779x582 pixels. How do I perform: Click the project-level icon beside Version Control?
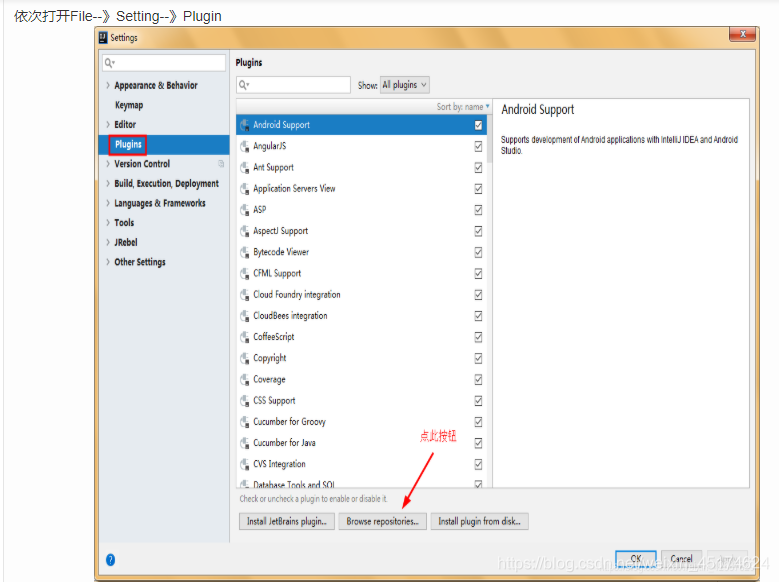tap(221, 164)
